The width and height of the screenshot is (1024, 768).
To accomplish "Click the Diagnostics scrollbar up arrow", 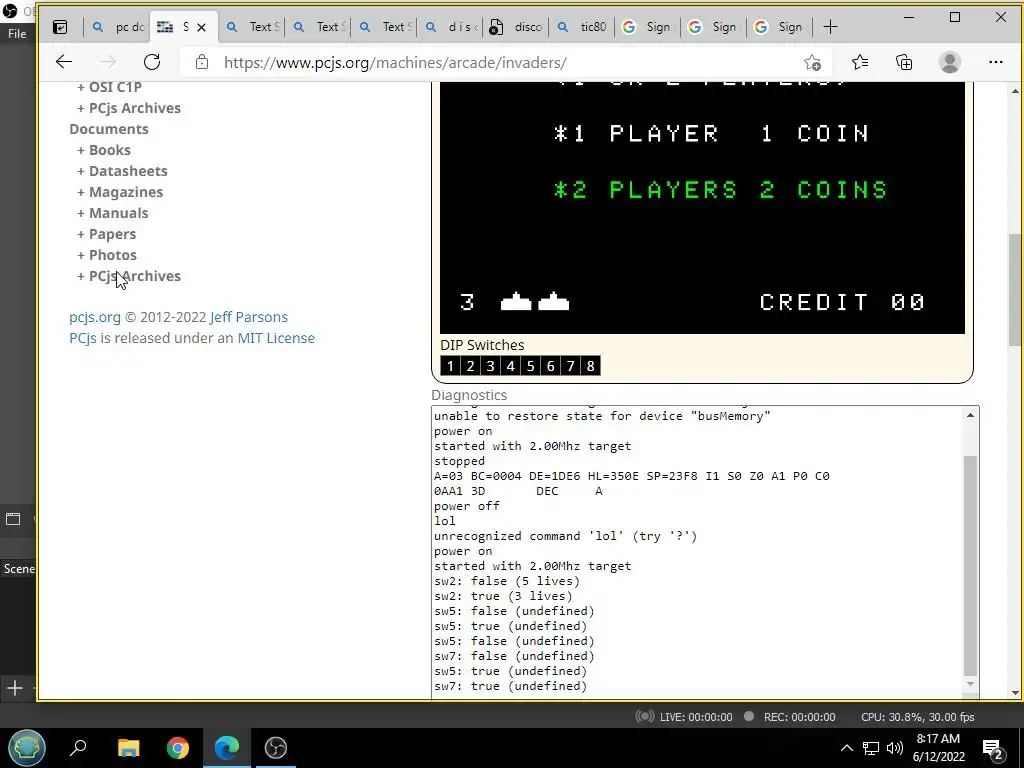I will tap(970, 415).
